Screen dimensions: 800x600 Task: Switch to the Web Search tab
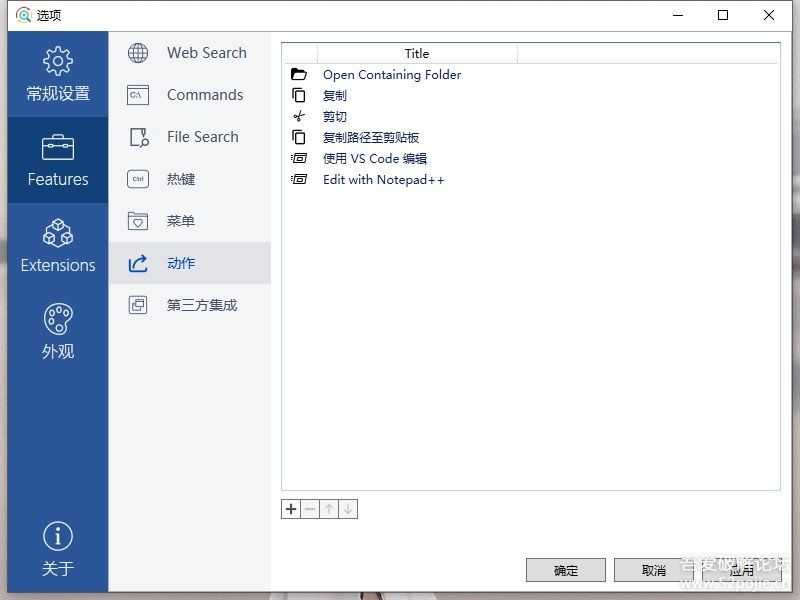tap(190, 53)
